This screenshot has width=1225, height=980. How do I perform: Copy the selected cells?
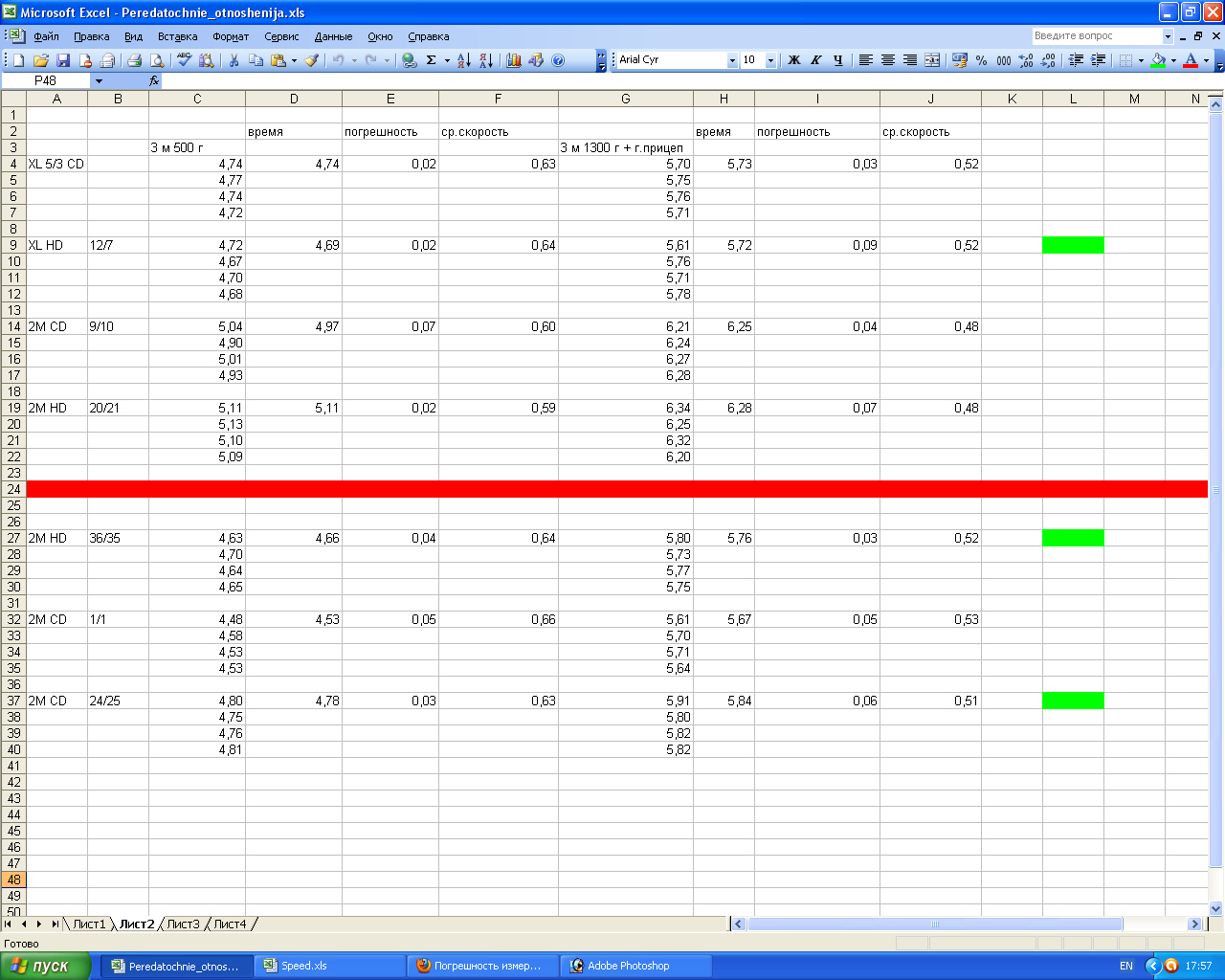pyautogui.click(x=256, y=60)
